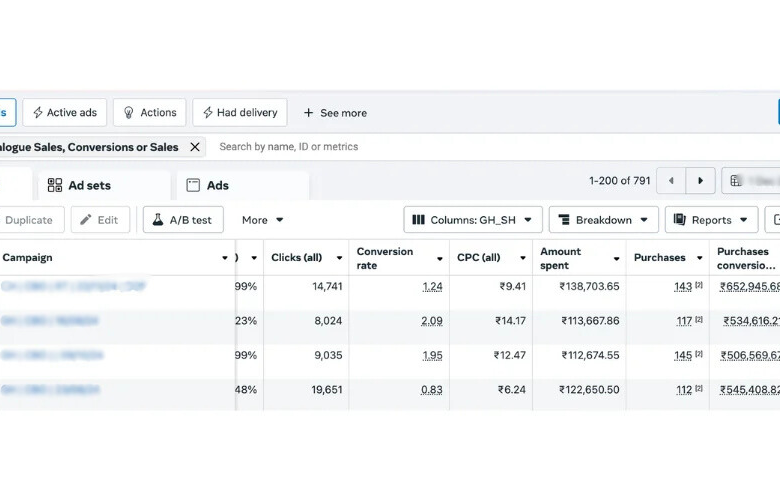The height and width of the screenshot is (500, 780).
Task: Select the Had delivery filter
Action: click(x=239, y=113)
